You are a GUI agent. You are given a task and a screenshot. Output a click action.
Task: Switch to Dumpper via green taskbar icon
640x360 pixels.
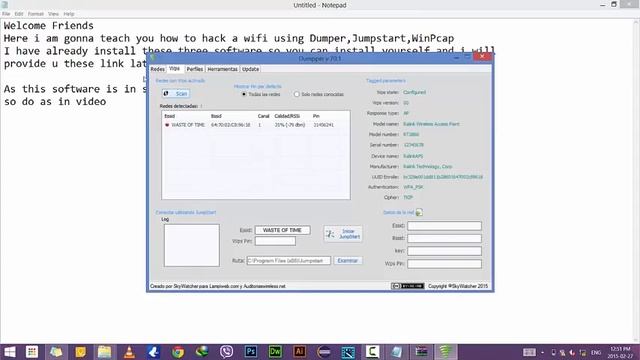coord(445,352)
